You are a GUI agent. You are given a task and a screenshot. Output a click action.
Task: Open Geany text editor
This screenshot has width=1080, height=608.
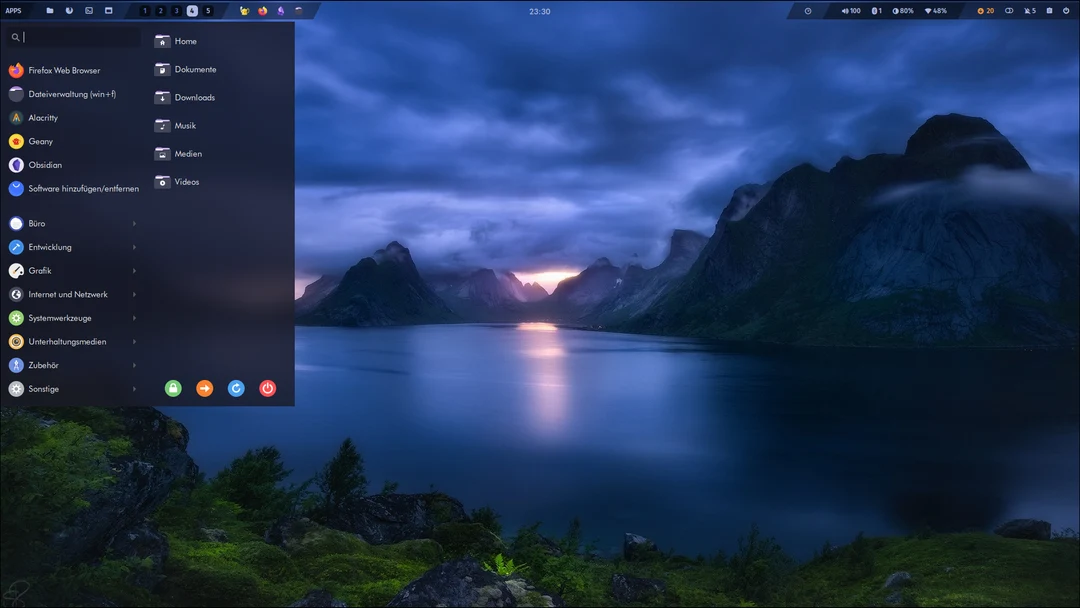click(x=38, y=141)
